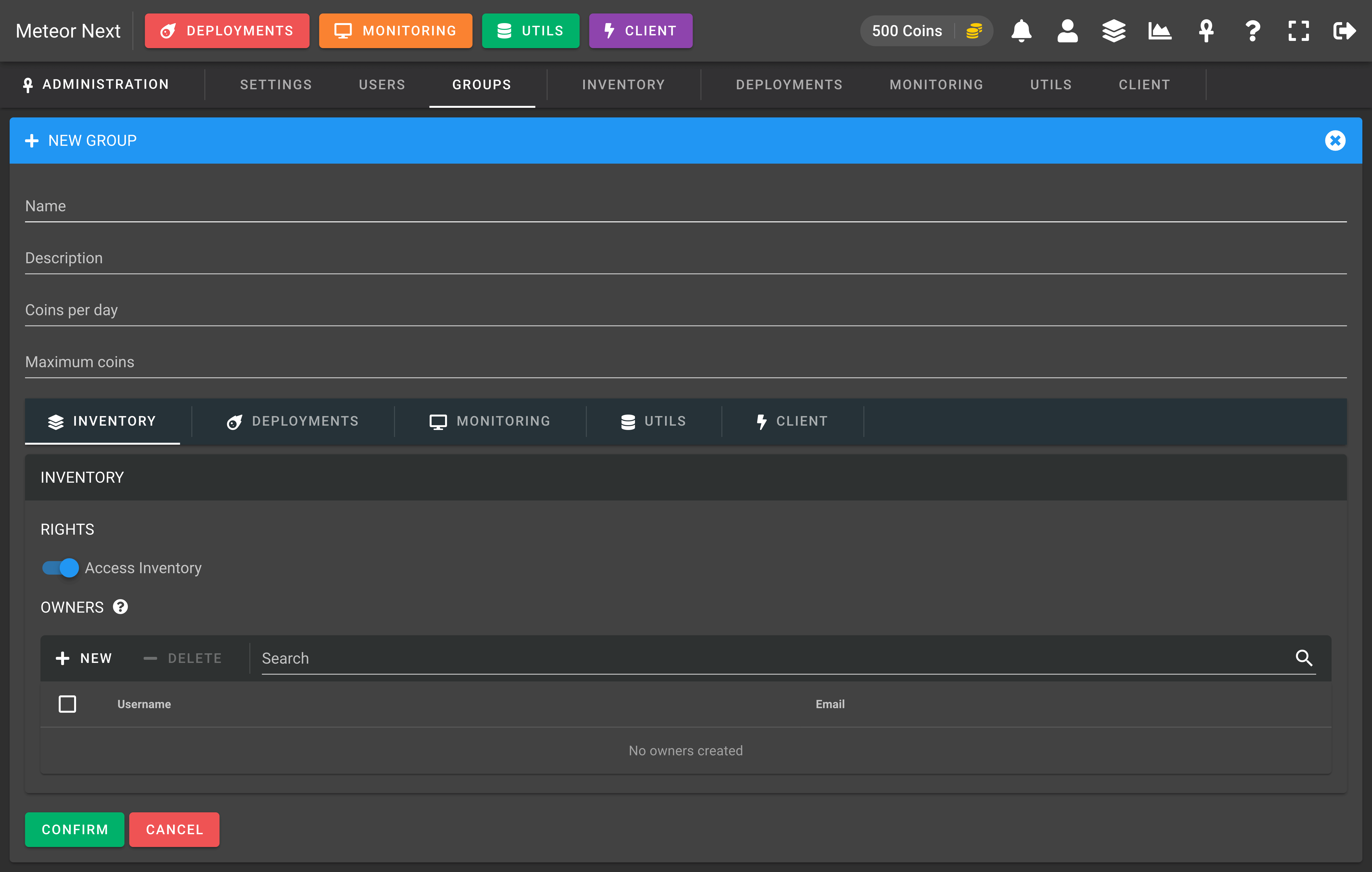Screen dimensions: 1372x872
Task: Open the chart statistics icon in header
Action: 1159,31
